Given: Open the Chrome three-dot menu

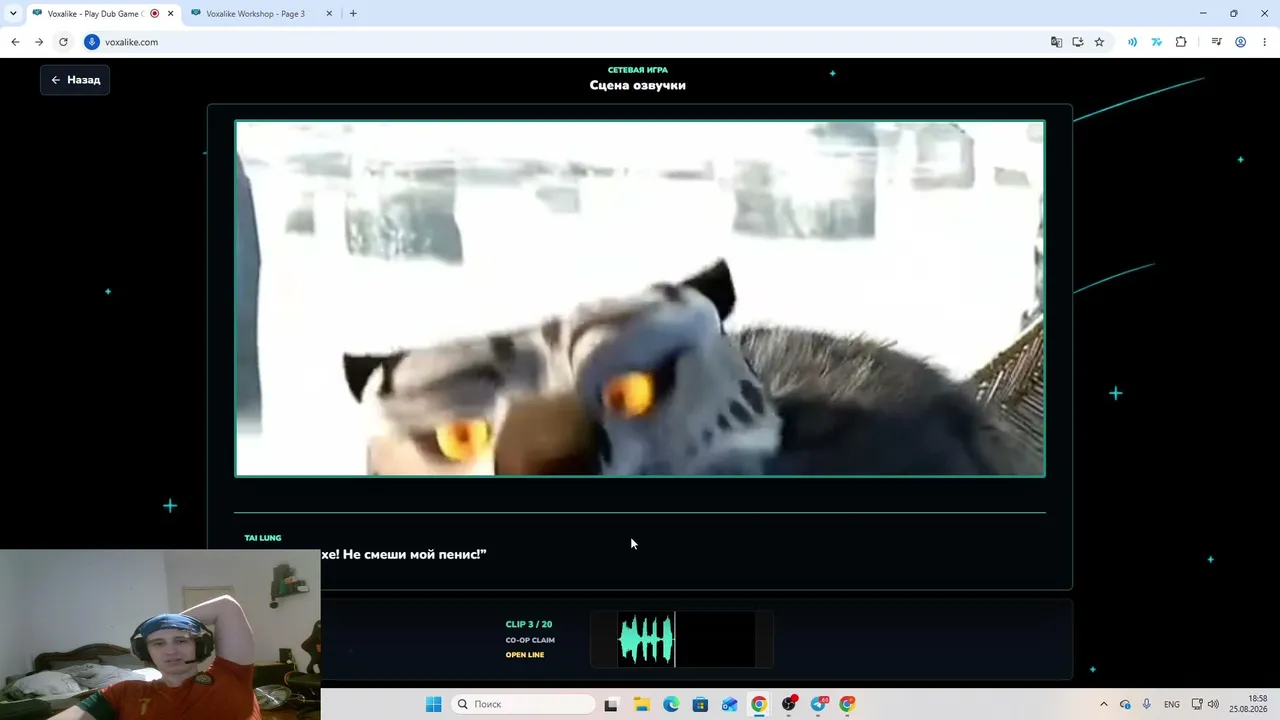Looking at the screenshot, I should tap(1265, 42).
